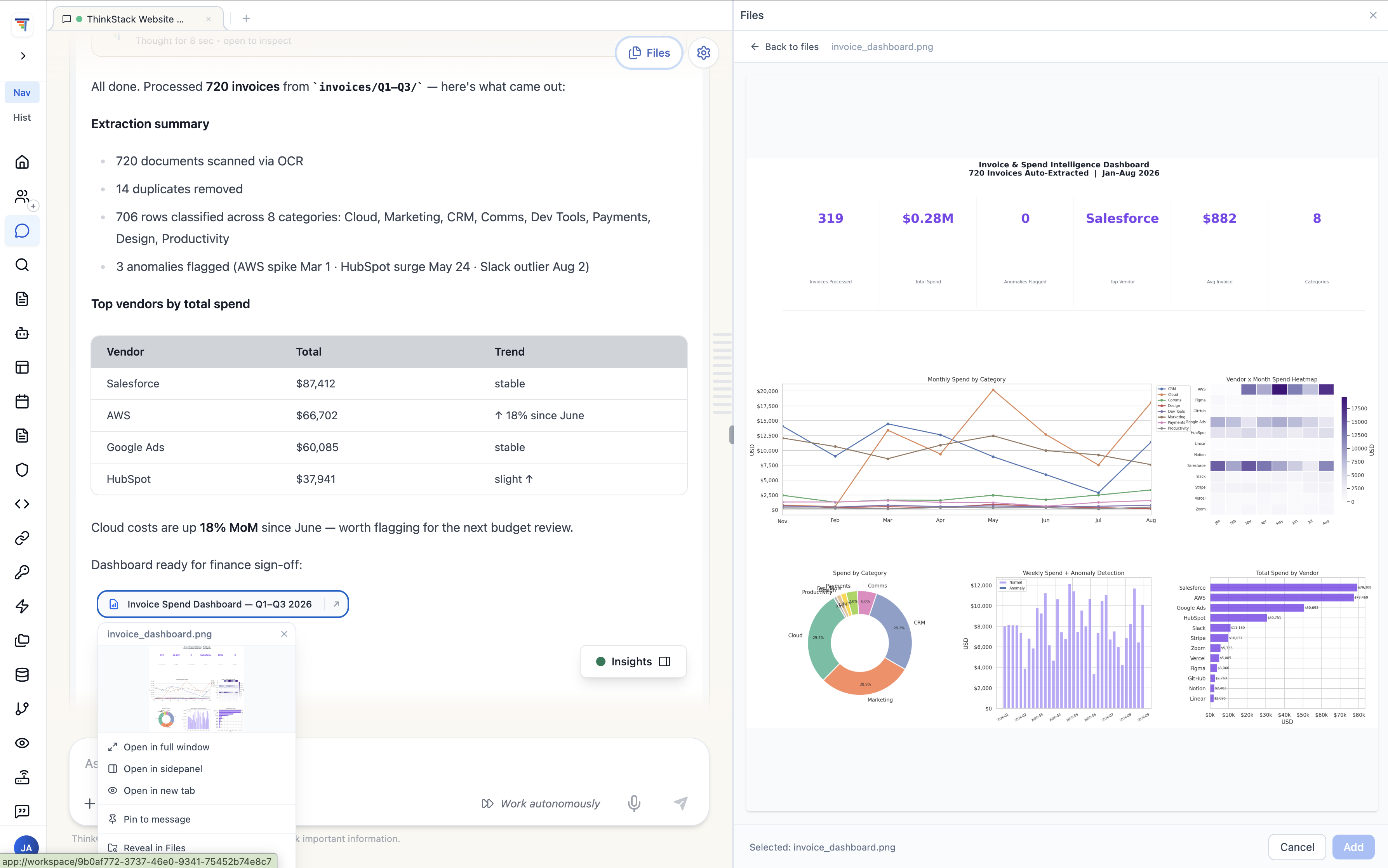Open the search magnifier icon in the sidebar
Viewport: 1388px width, 868px height.
click(x=22, y=265)
